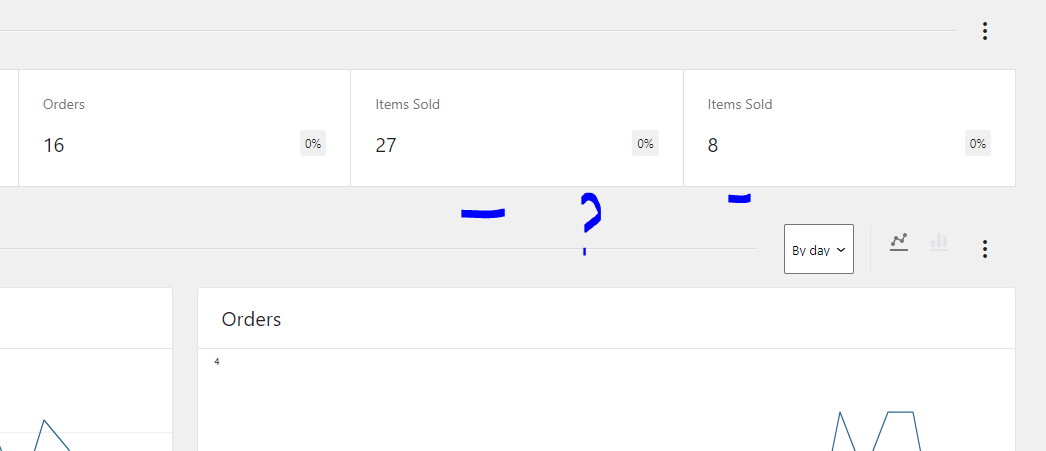1046x451 pixels.
Task: Click the partially visible card left of Orders
Action: pyautogui.click(x=9, y=128)
